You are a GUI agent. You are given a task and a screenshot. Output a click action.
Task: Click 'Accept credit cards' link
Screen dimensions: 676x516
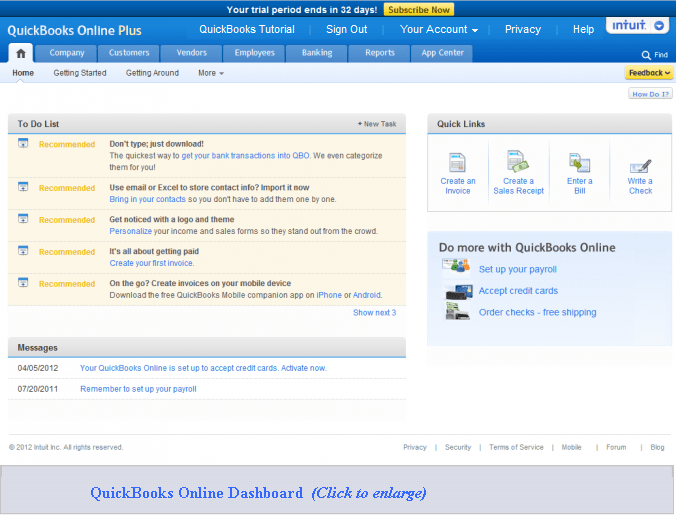point(518,291)
